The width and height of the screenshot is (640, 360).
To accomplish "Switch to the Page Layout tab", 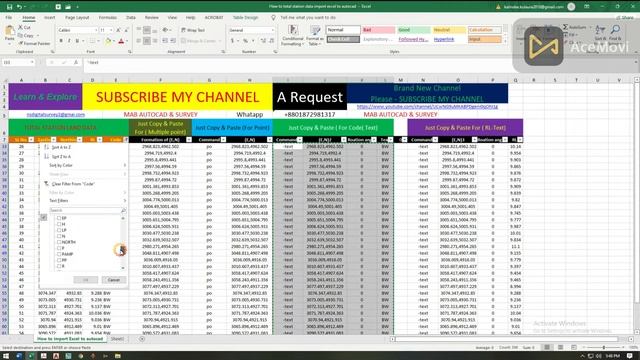I will point(77,18).
